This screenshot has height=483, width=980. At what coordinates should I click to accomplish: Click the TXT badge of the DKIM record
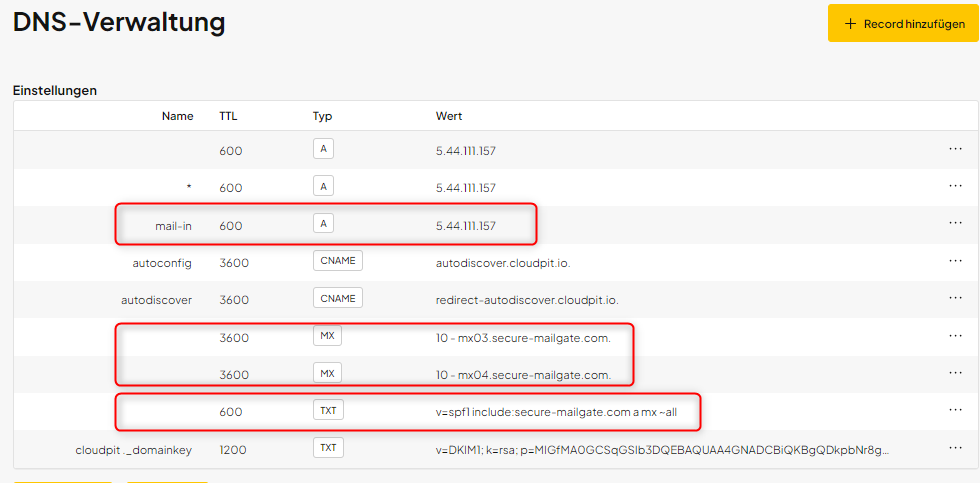[x=328, y=448]
